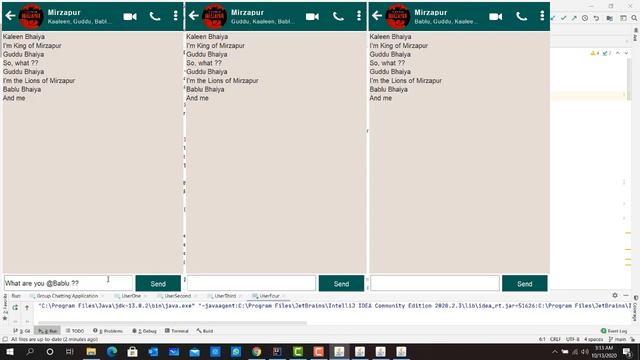
Task: Click the '4 spaces' indent status
Action: point(593,339)
